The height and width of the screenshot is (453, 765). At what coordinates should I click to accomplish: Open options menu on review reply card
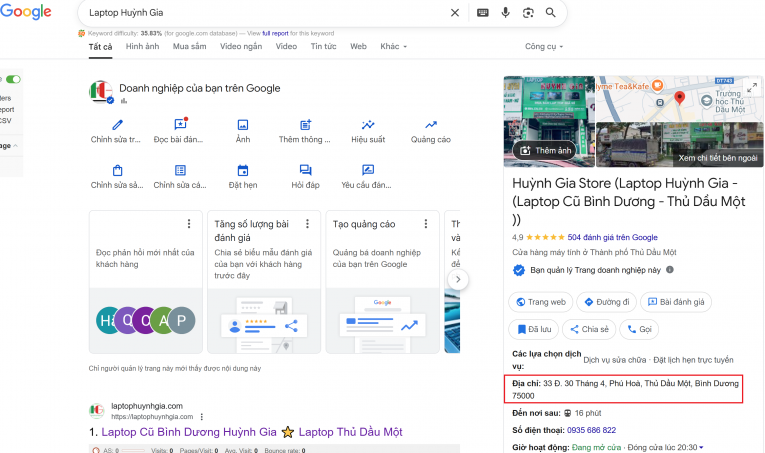click(189, 224)
